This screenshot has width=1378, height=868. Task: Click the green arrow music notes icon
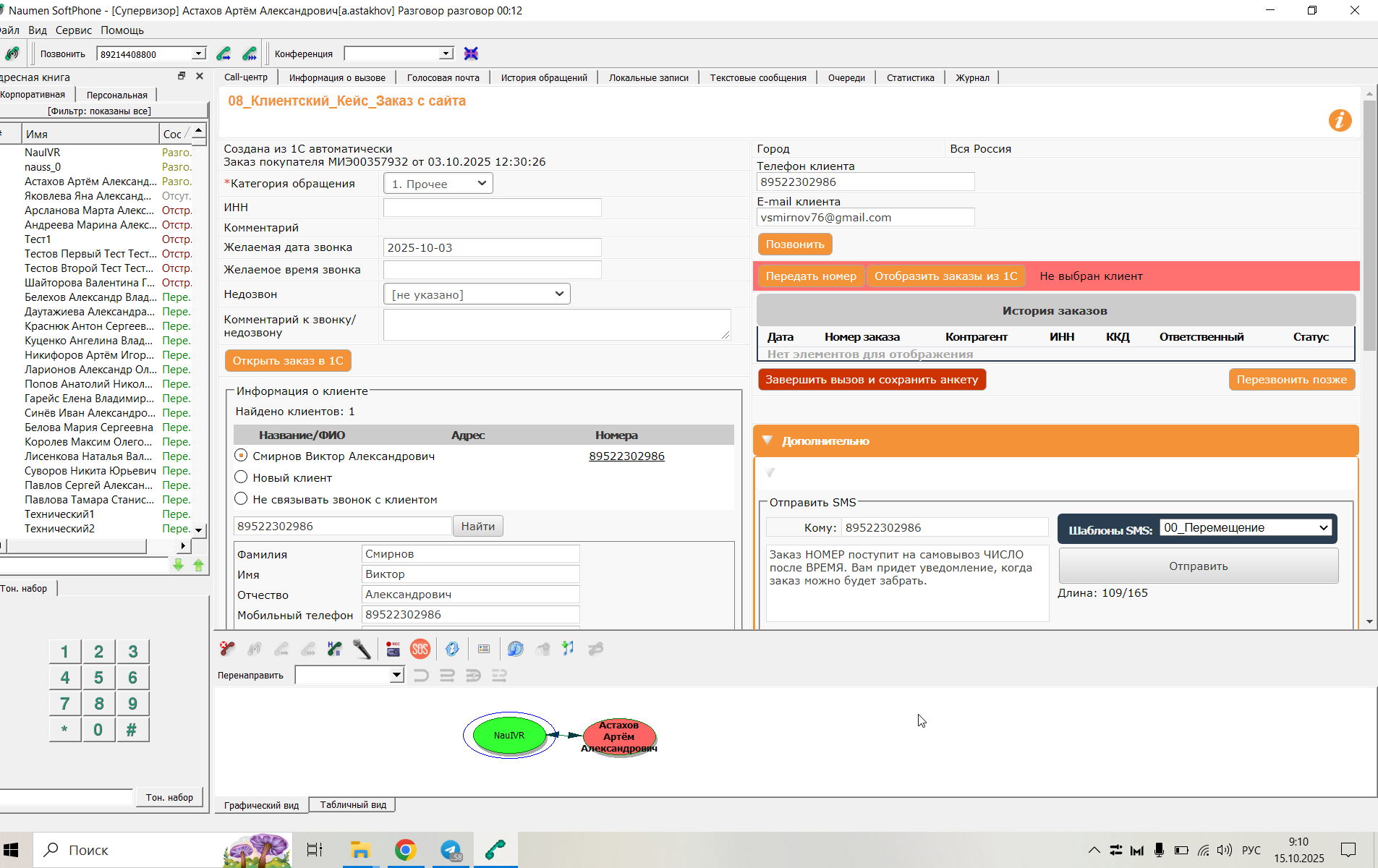pyautogui.click(x=569, y=649)
